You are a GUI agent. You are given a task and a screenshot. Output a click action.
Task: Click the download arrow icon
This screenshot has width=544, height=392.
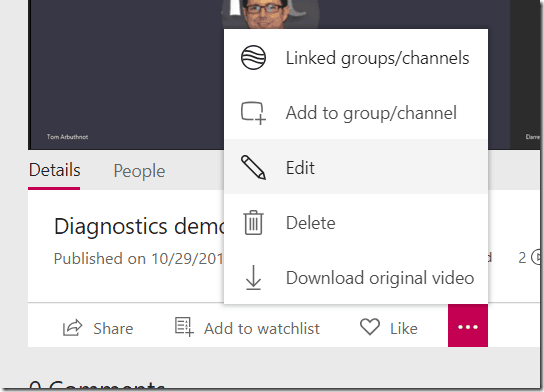click(253, 277)
